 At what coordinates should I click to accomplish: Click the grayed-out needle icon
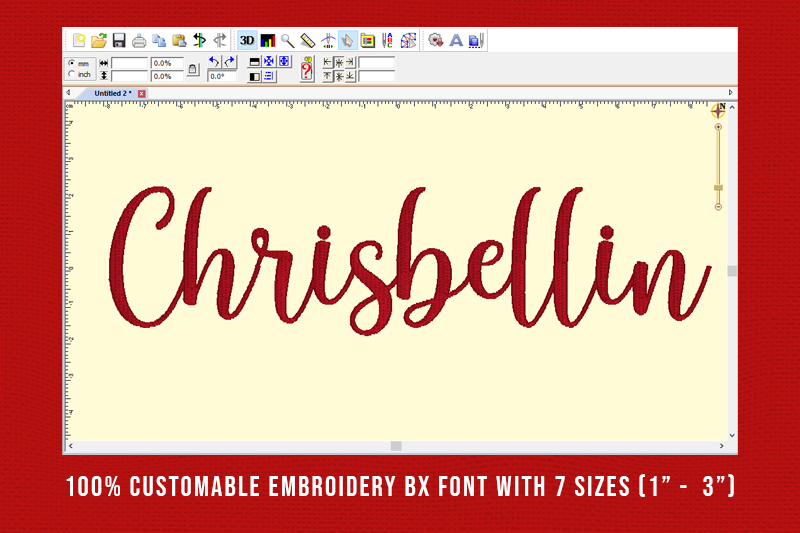(220, 40)
